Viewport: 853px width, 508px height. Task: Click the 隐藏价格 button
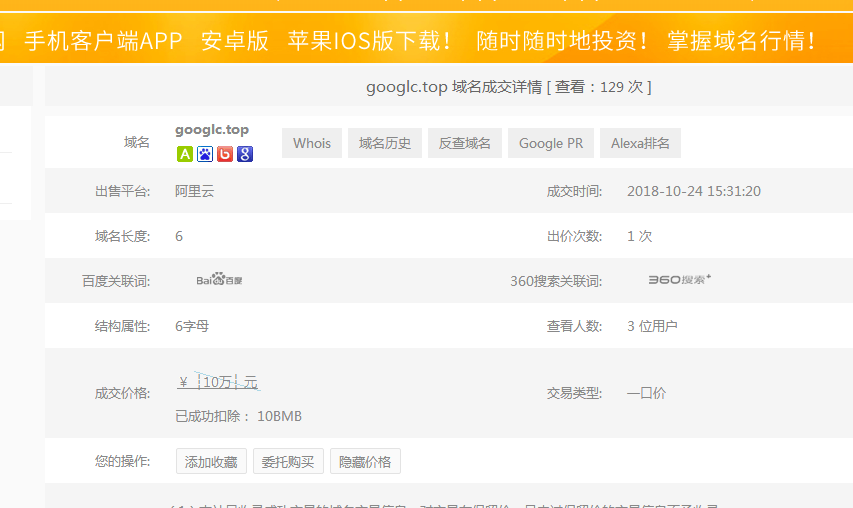(365, 461)
